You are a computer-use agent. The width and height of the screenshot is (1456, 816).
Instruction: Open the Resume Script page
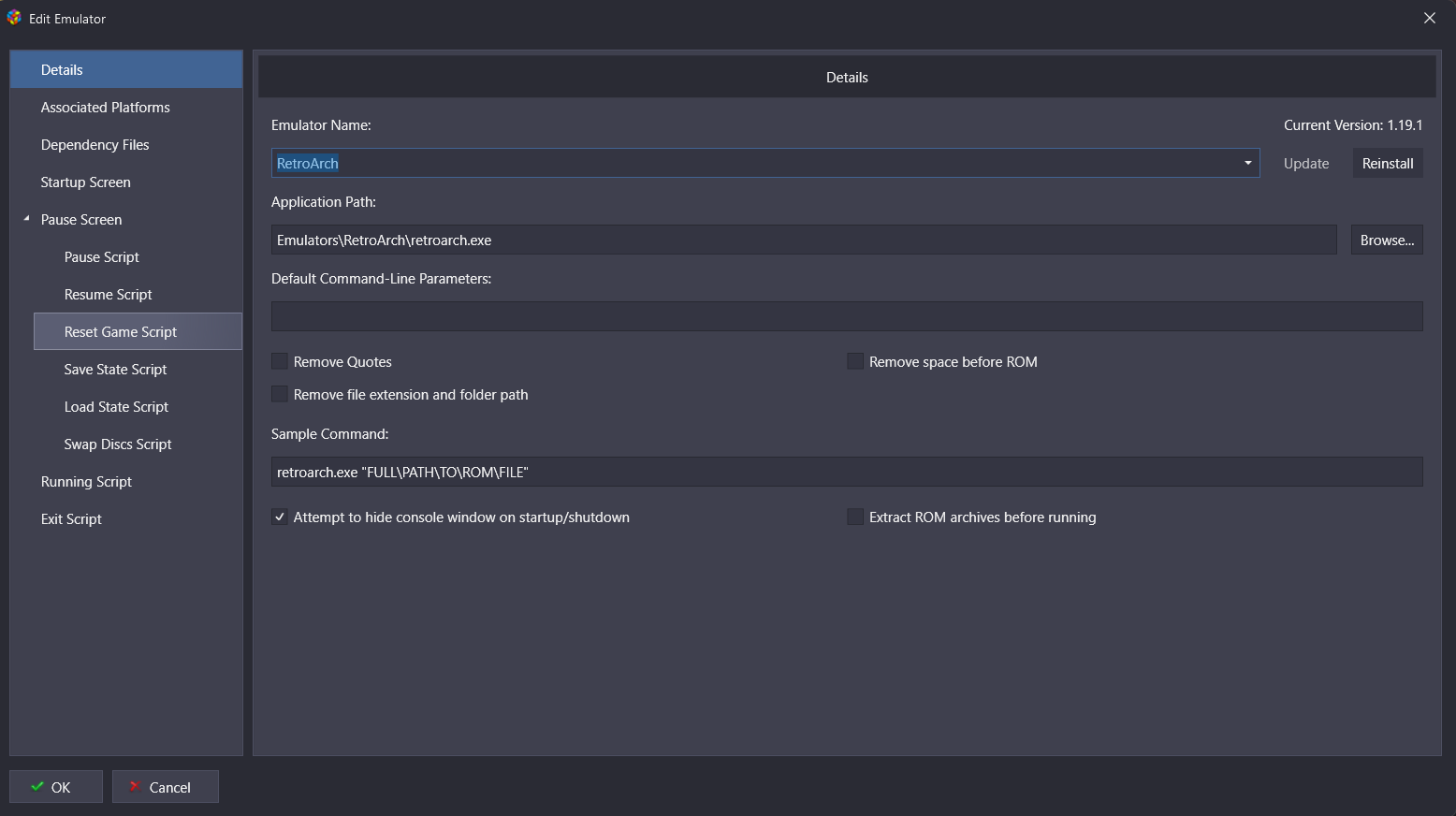(x=138, y=294)
